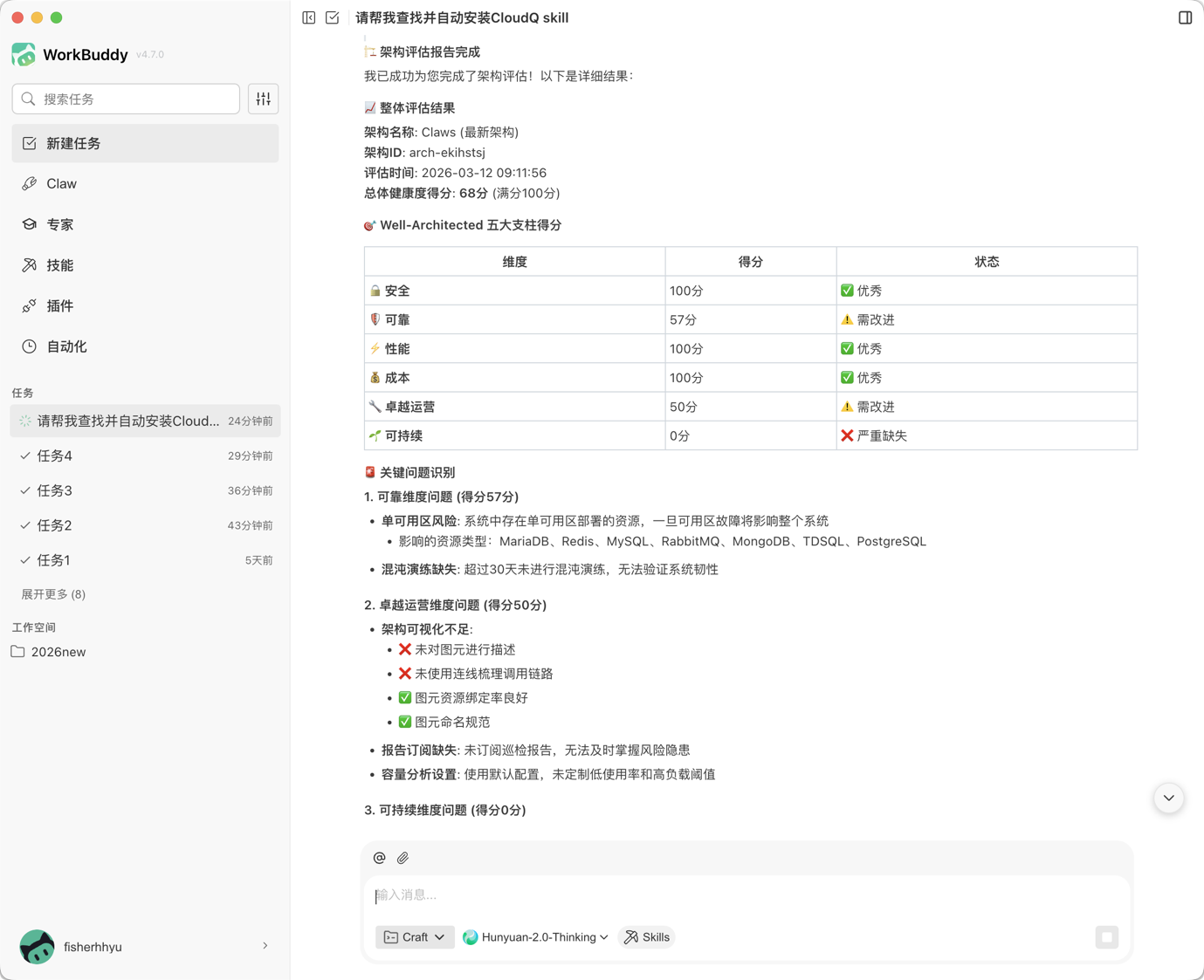Click the message input box
The width and height of the screenshot is (1204, 980).
click(747, 895)
